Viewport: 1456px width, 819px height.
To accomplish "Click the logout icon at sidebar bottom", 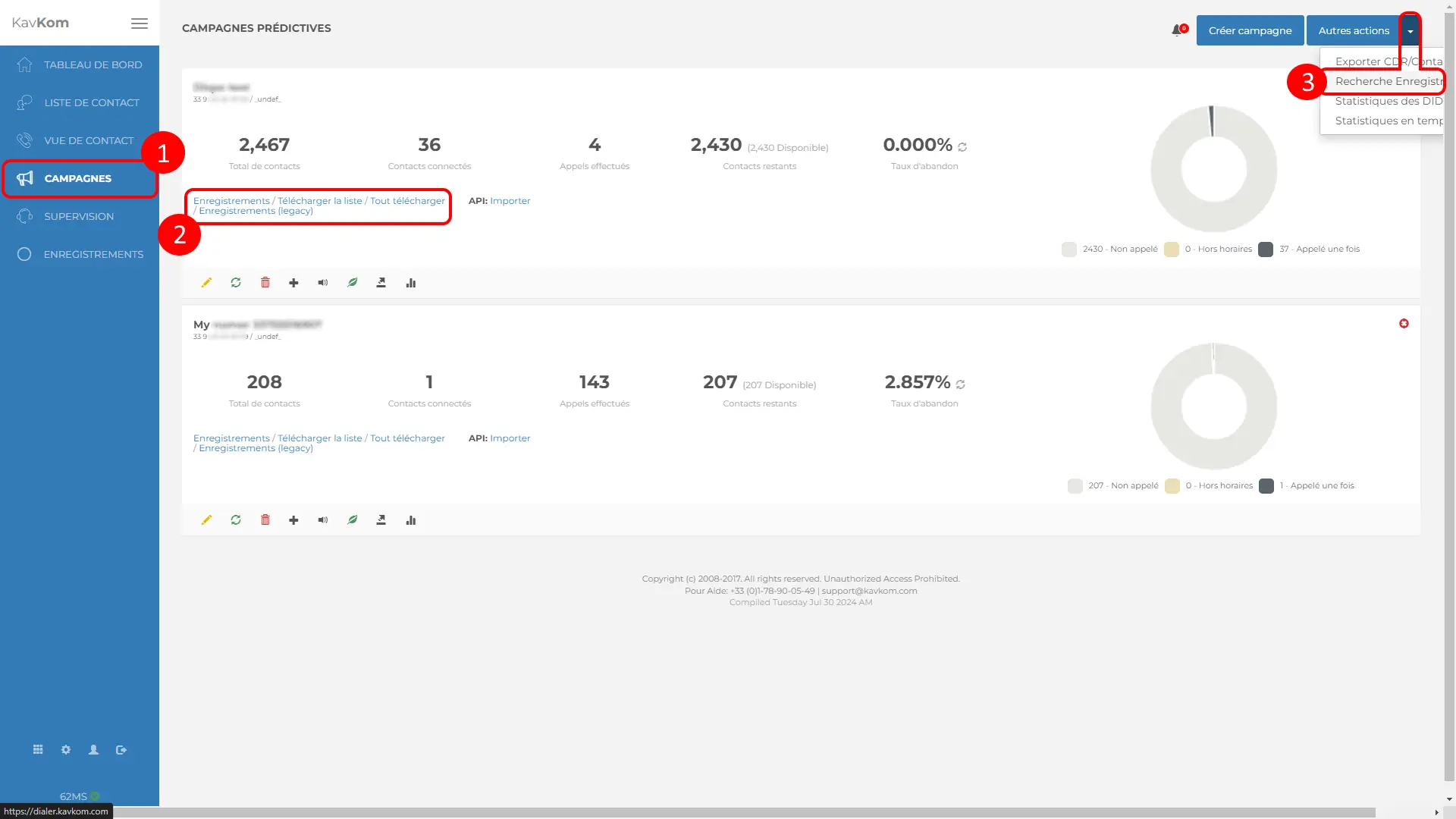I will tap(121, 750).
